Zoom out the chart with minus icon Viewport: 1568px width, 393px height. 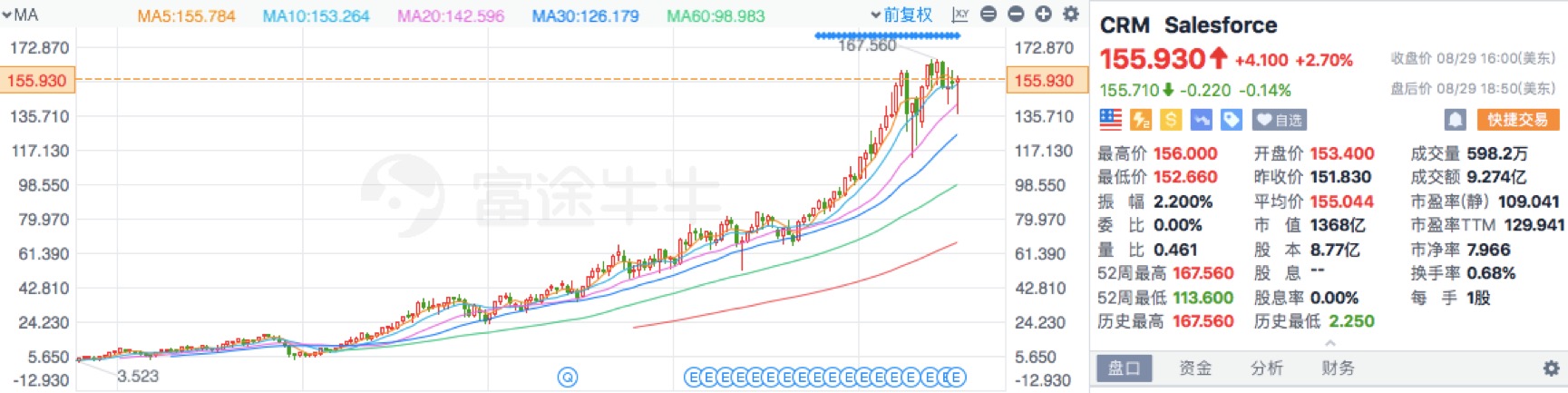[x=1016, y=15]
